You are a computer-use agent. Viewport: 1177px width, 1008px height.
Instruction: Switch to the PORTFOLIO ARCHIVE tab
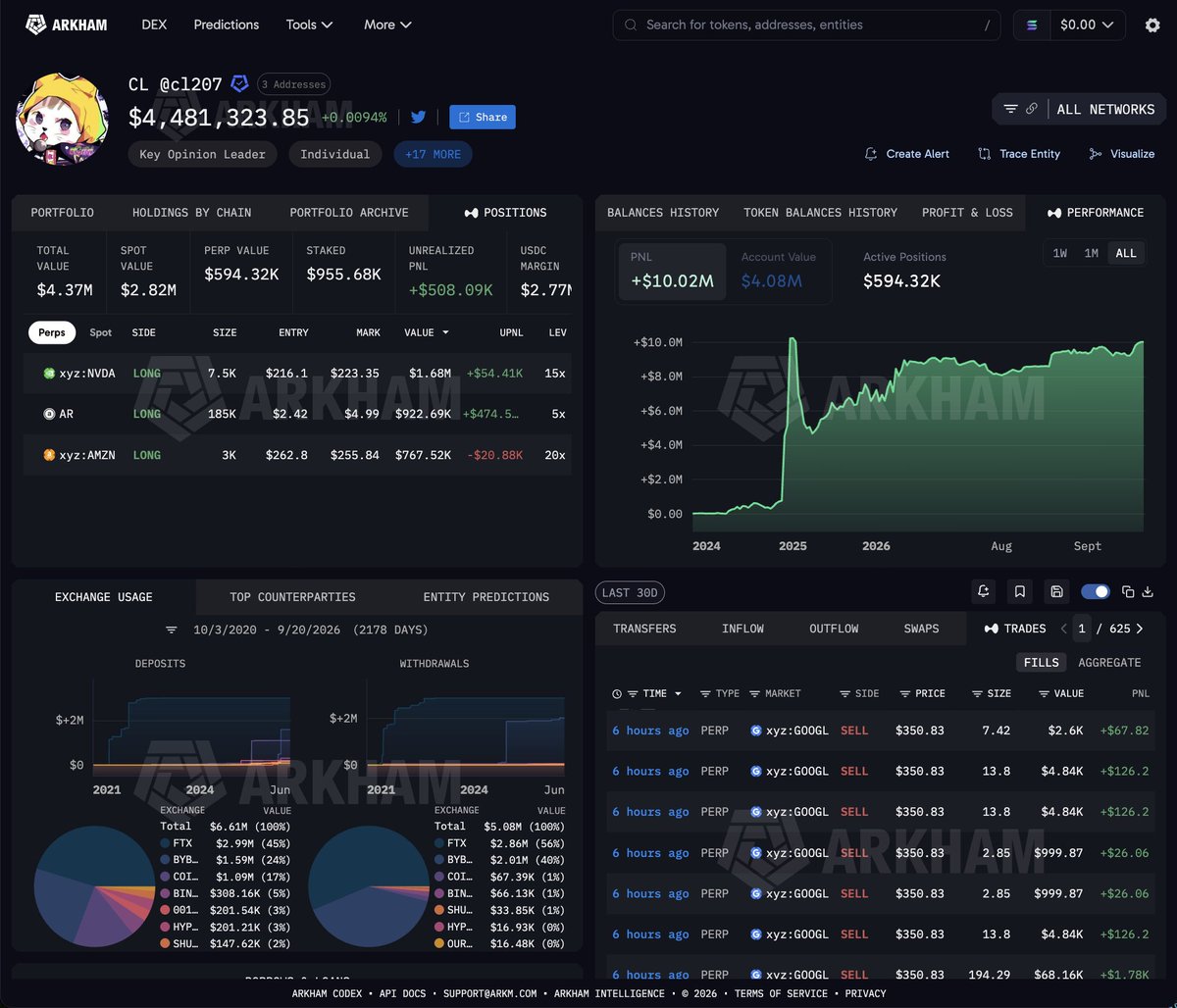click(x=349, y=212)
